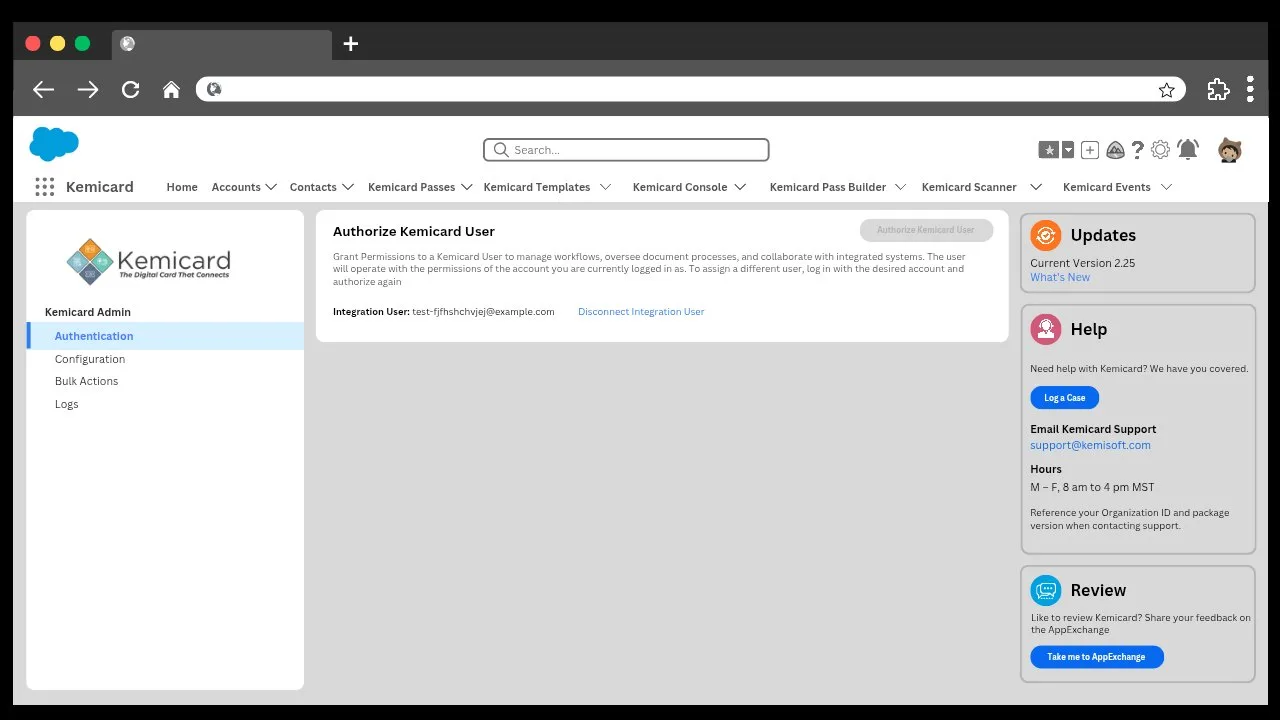Open the Kemicard Templates tab

(x=537, y=187)
